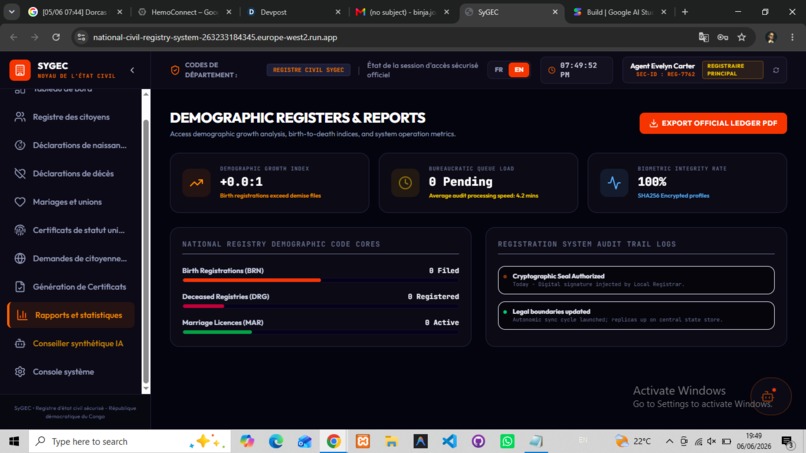Click the REGISTRE CIVIL SYGEC badge
This screenshot has width=806, height=453.
coord(308,69)
